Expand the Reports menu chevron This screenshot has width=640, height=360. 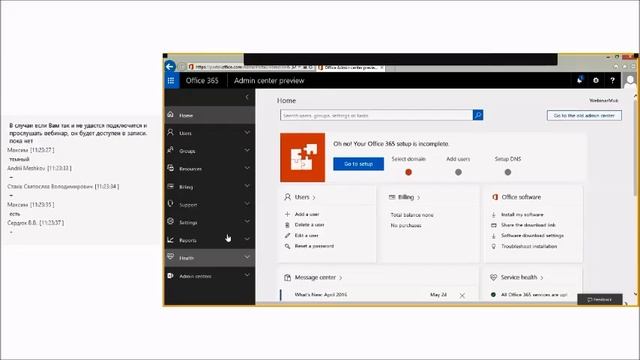point(247,239)
